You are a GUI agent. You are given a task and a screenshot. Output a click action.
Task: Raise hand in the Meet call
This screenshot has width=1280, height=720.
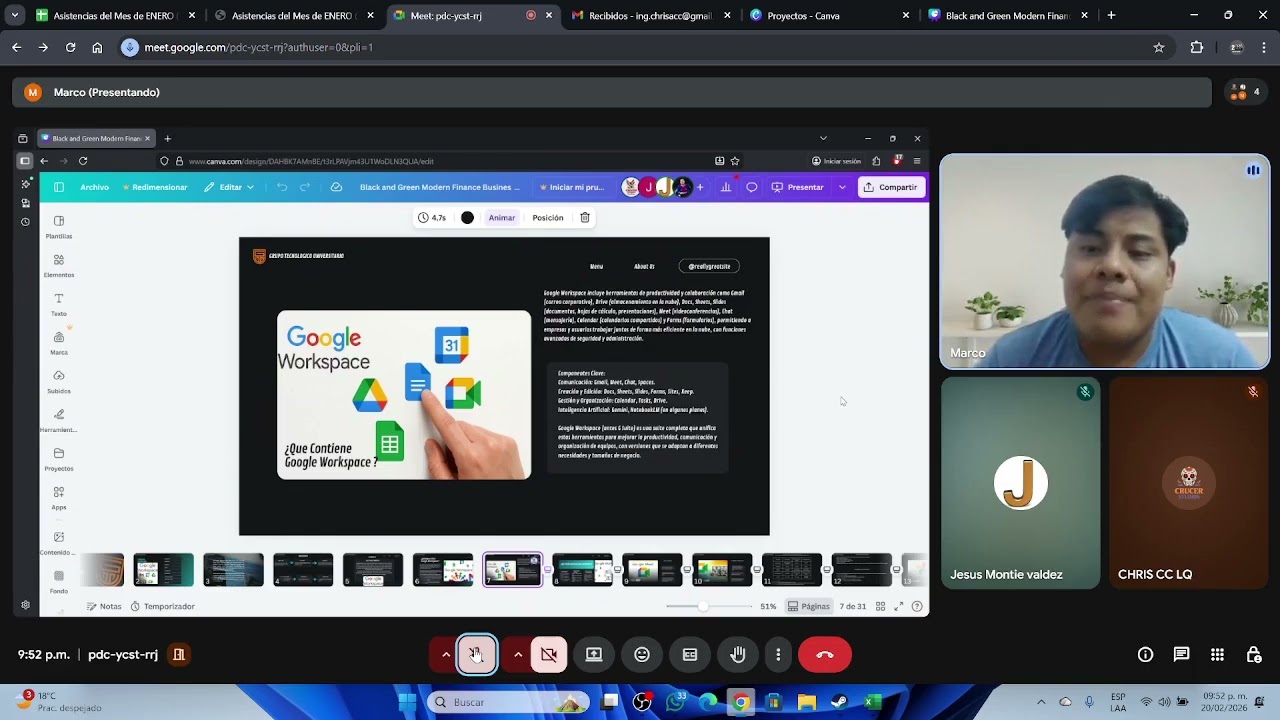738,654
